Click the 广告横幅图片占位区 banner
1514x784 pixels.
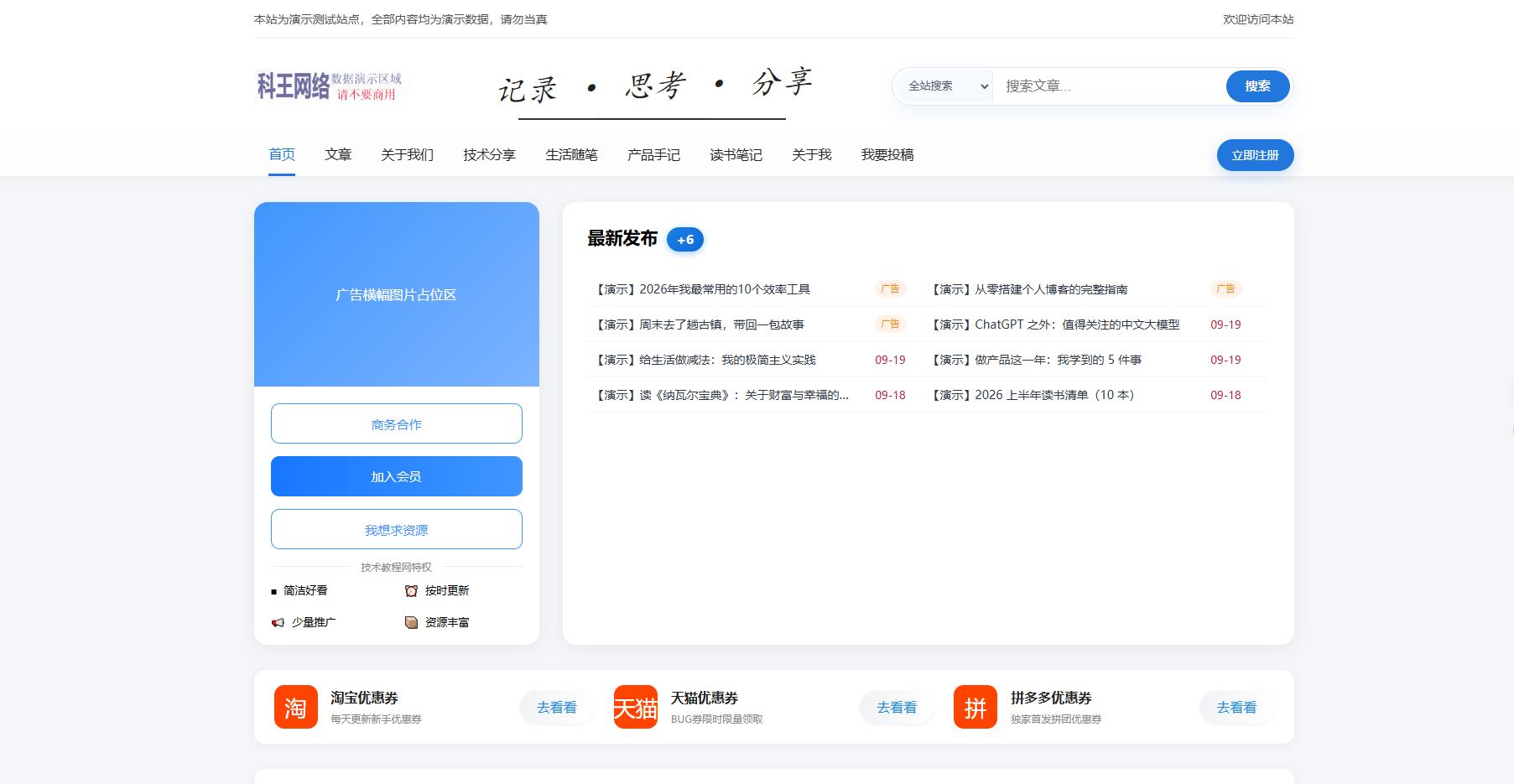coord(397,294)
